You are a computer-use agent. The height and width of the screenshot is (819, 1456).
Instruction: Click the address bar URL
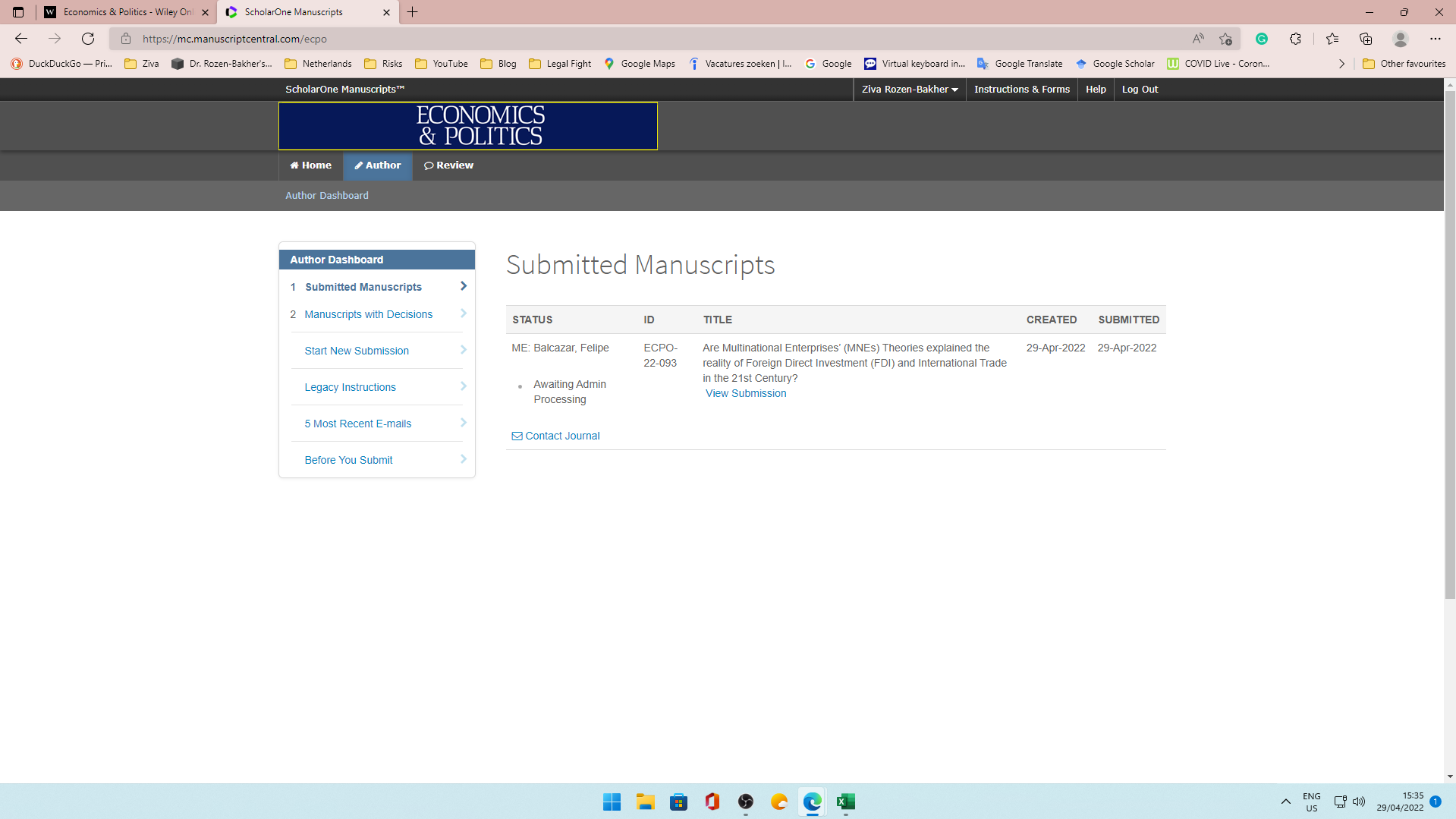(234, 39)
